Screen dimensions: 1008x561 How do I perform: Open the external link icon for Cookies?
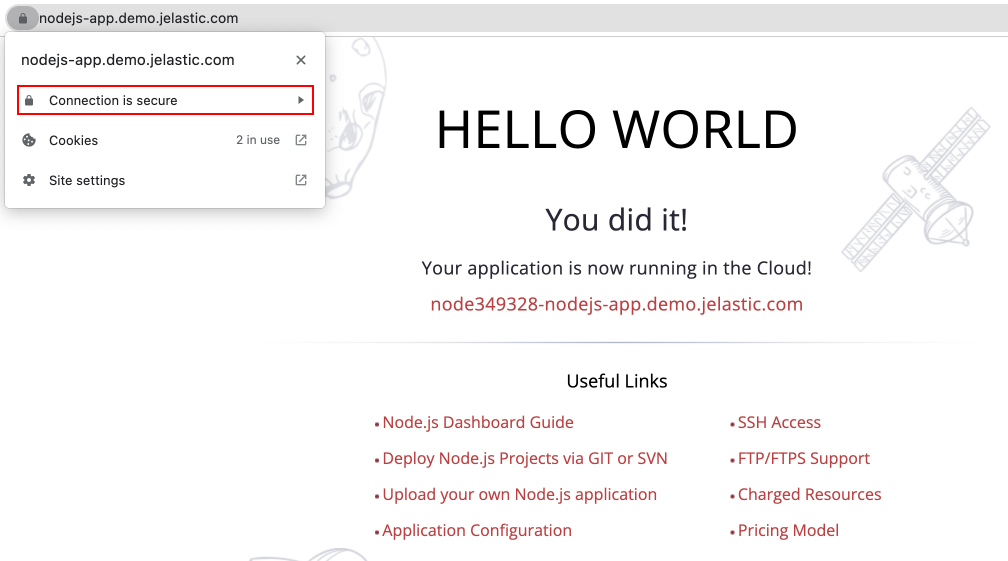click(301, 140)
